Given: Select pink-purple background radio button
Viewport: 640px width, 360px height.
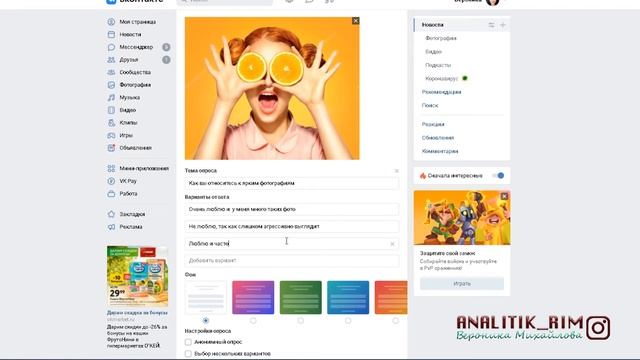Looking at the screenshot, I should 253,321.
